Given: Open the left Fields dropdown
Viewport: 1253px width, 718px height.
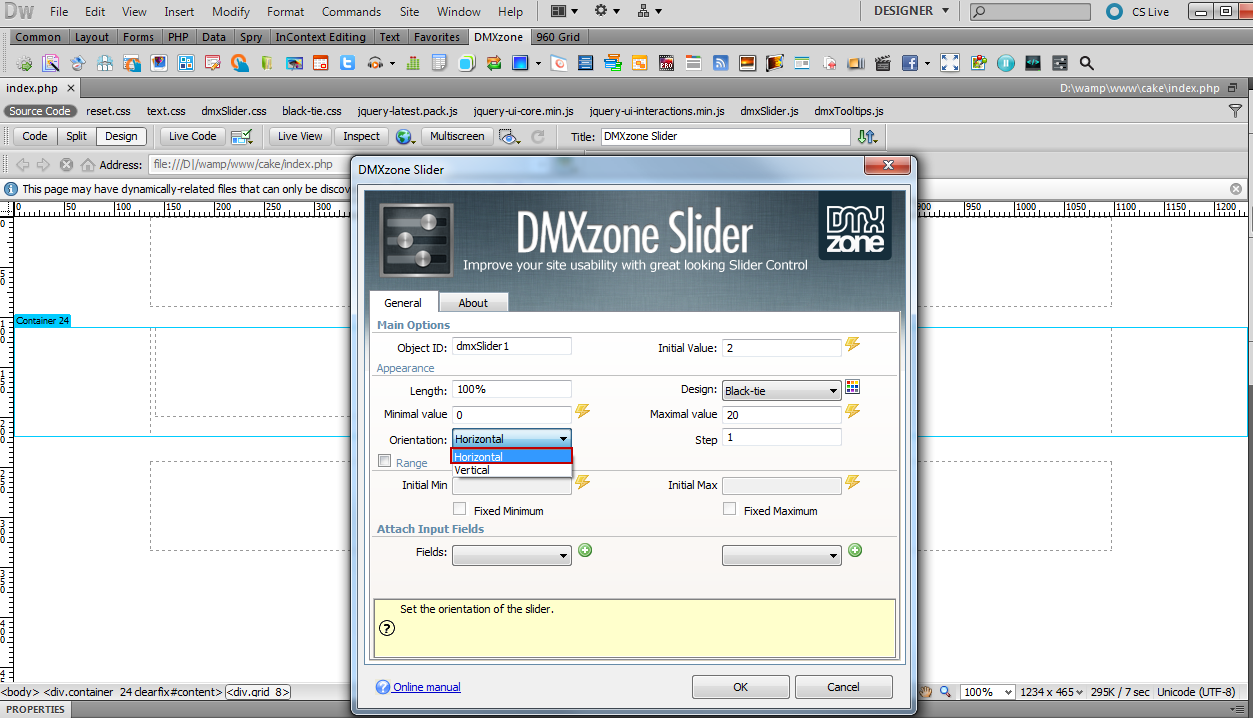Looking at the screenshot, I should point(512,556).
